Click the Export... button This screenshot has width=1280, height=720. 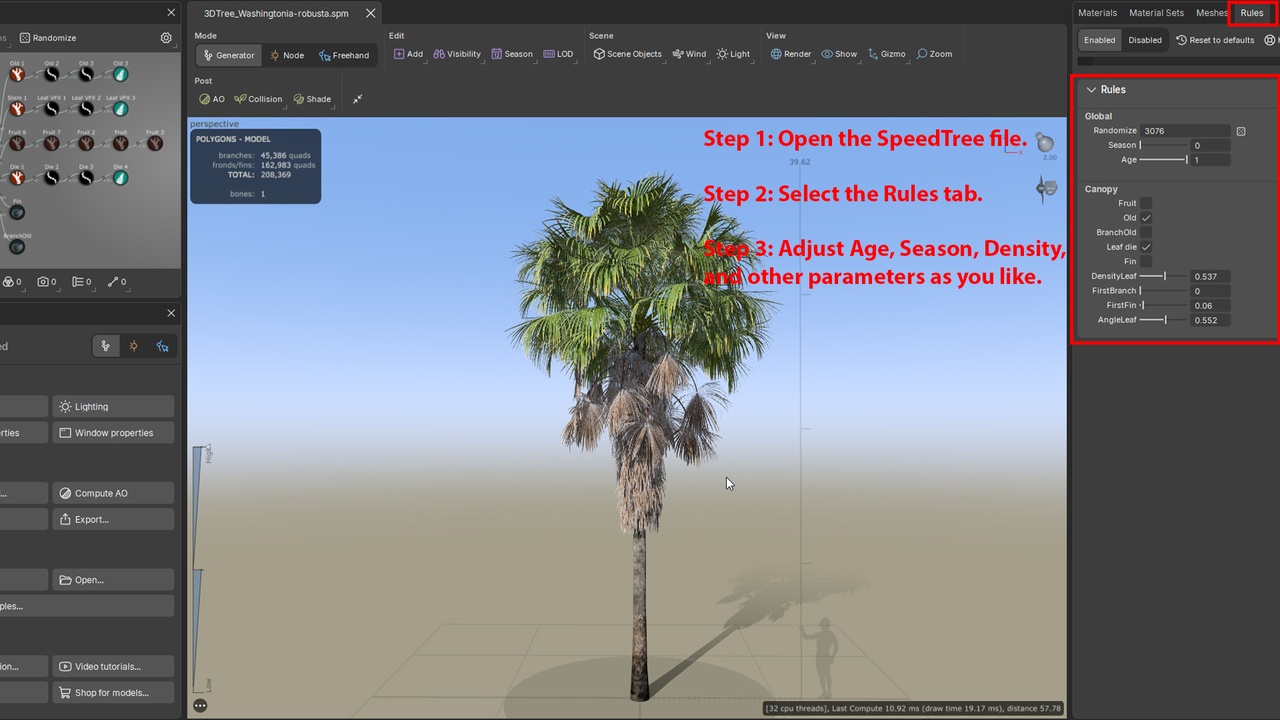(x=113, y=519)
